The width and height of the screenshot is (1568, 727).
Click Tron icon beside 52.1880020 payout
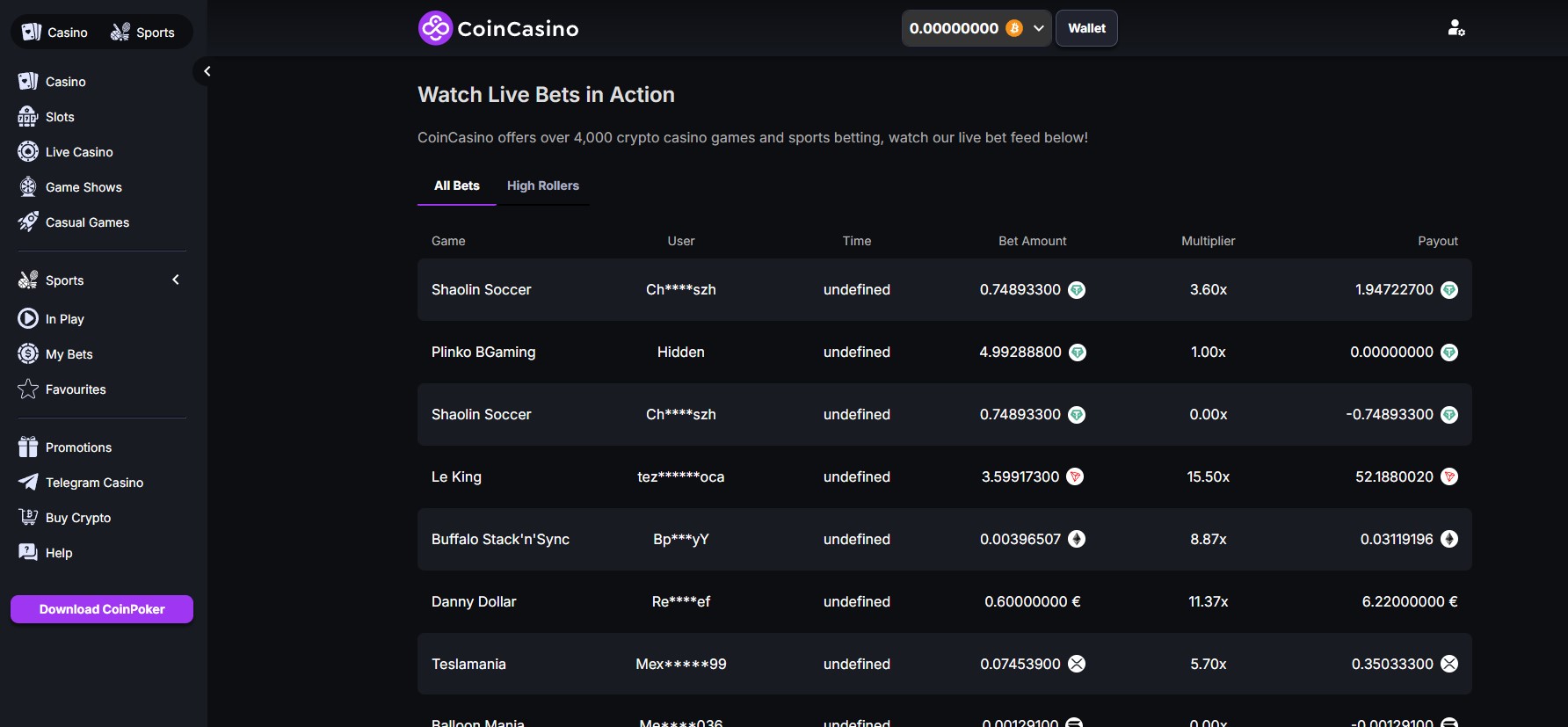[x=1449, y=476]
